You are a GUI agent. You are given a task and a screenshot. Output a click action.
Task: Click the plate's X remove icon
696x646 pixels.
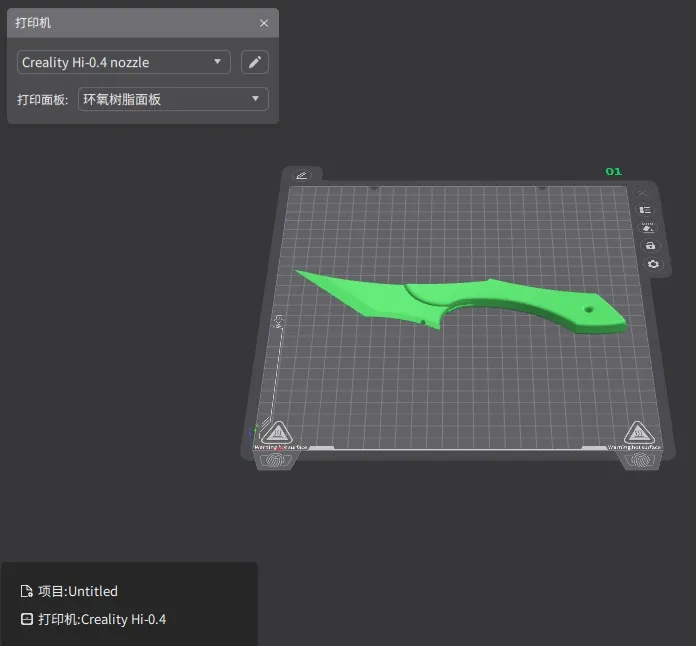[x=642, y=192]
